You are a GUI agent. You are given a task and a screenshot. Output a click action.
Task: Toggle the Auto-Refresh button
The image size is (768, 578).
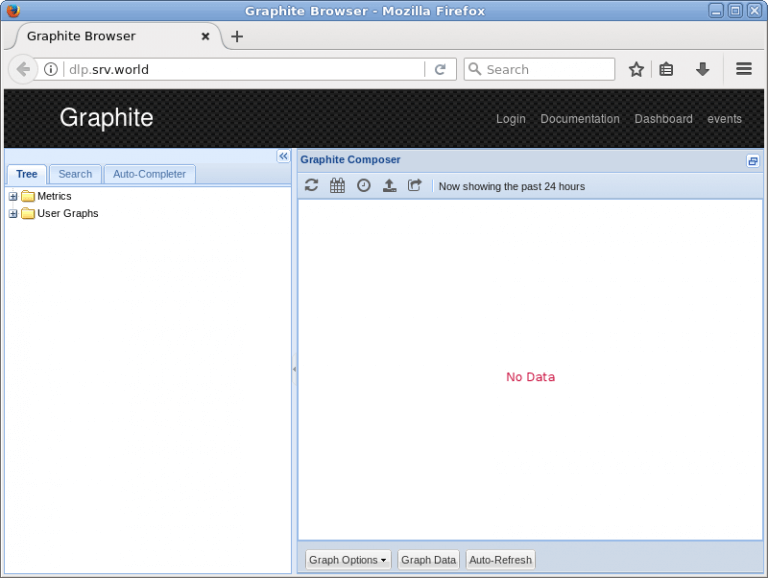click(x=501, y=560)
